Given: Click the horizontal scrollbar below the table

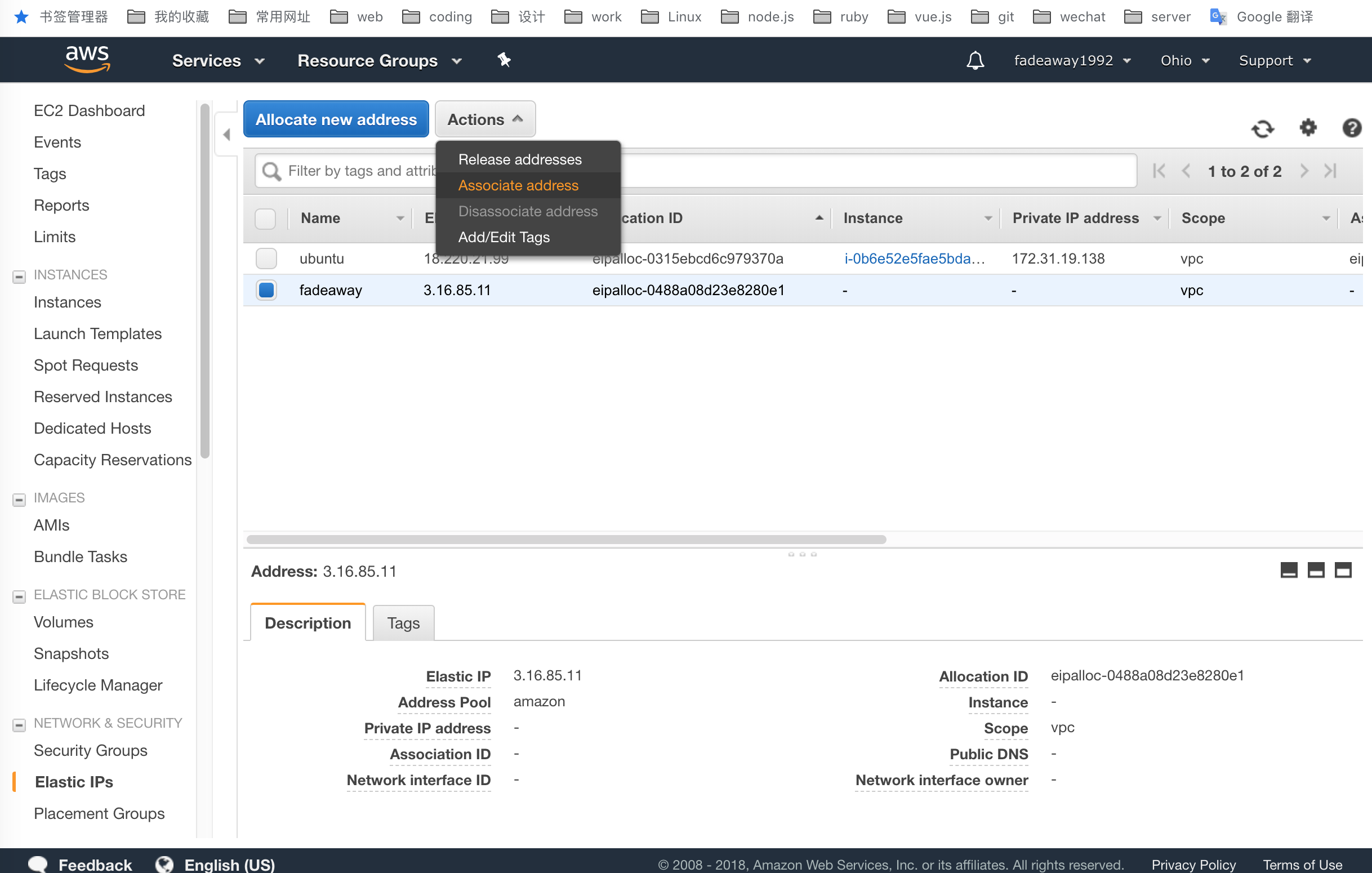Looking at the screenshot, I should click(x=566, y=539).
